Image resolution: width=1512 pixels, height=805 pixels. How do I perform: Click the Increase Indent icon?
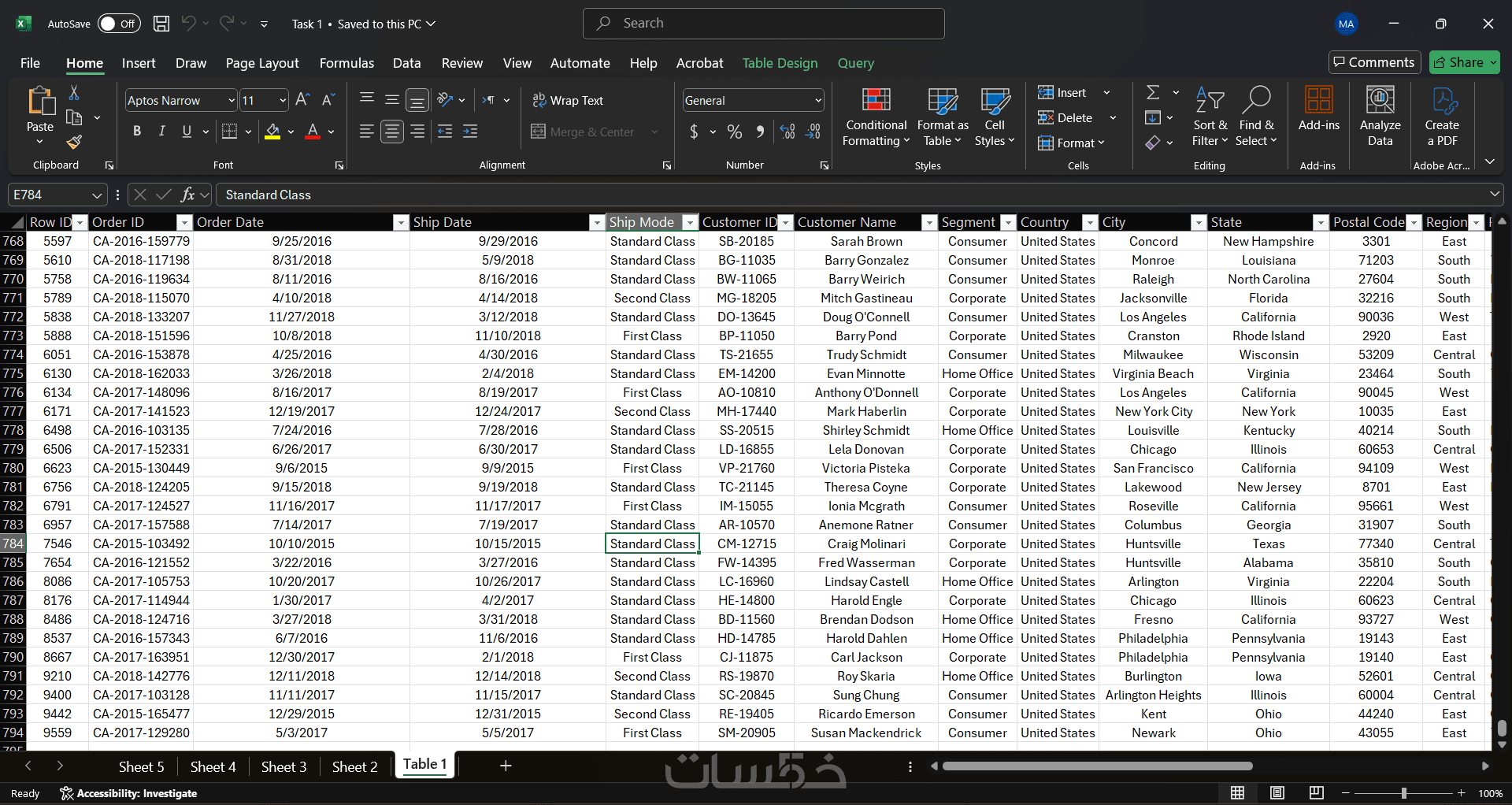point(470,132)
